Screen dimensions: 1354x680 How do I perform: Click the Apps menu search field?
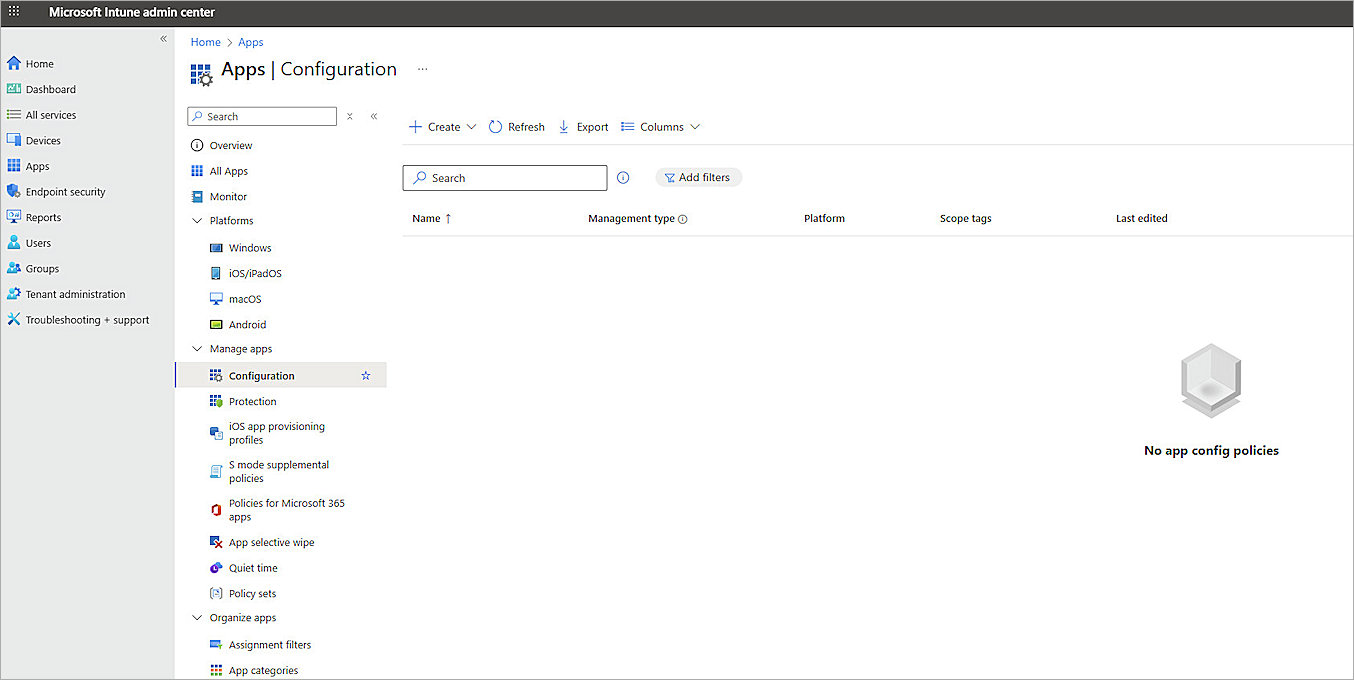click(x=262, y=116)
